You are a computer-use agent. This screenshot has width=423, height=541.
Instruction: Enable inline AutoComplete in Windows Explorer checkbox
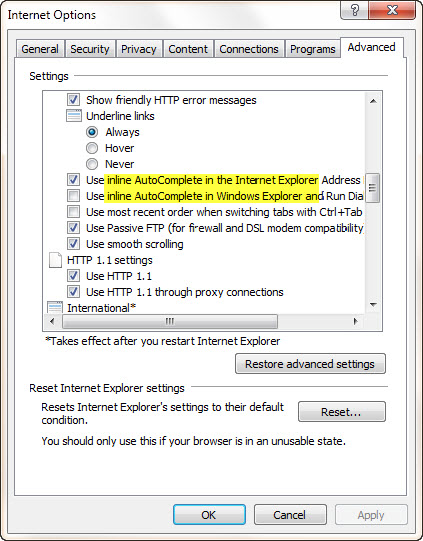[x=73, y=196]
